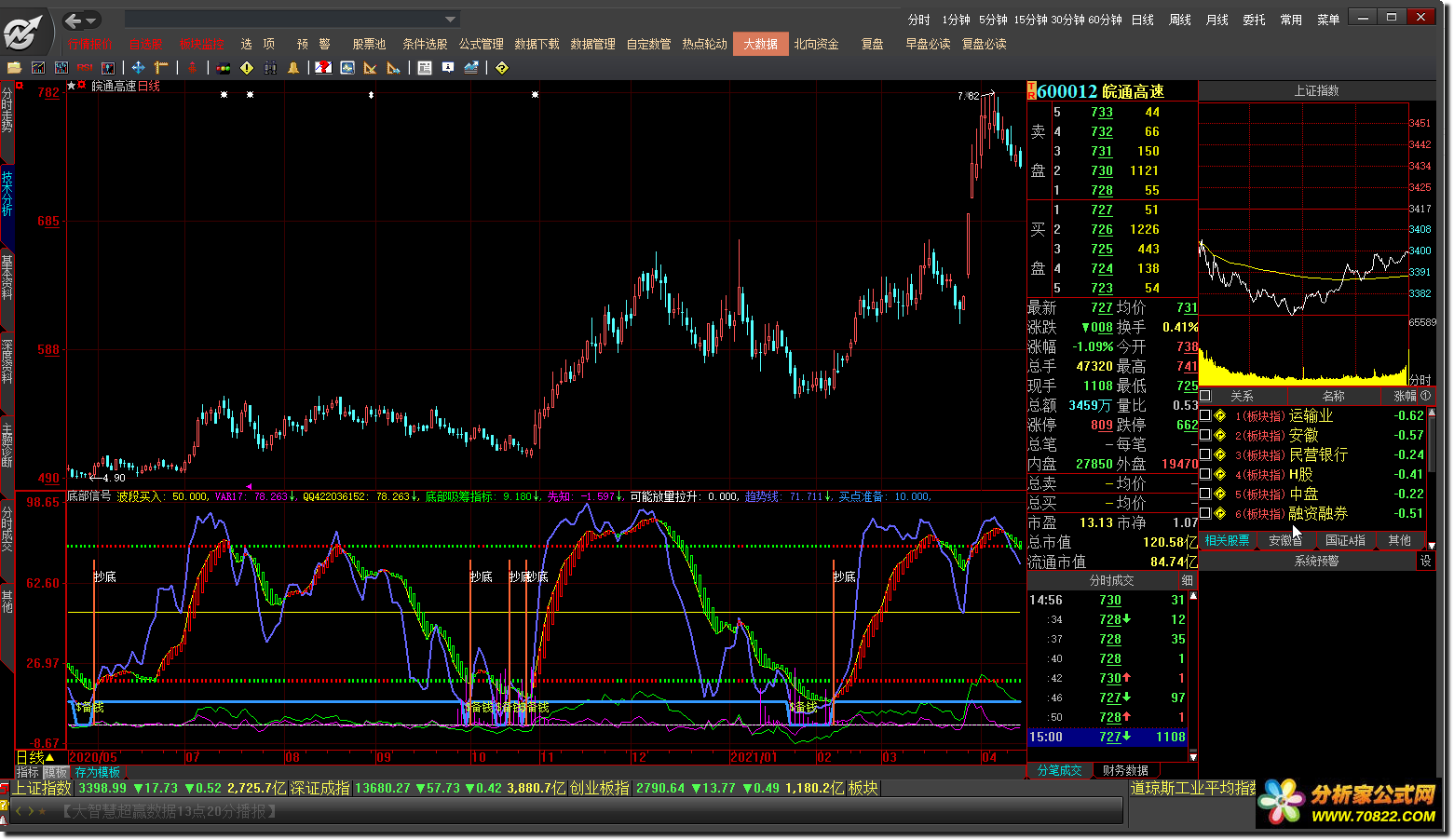1454x840 pixels.
Task: Toggle the header select-all checkbox near 关系
Action: pos(1205,396)
